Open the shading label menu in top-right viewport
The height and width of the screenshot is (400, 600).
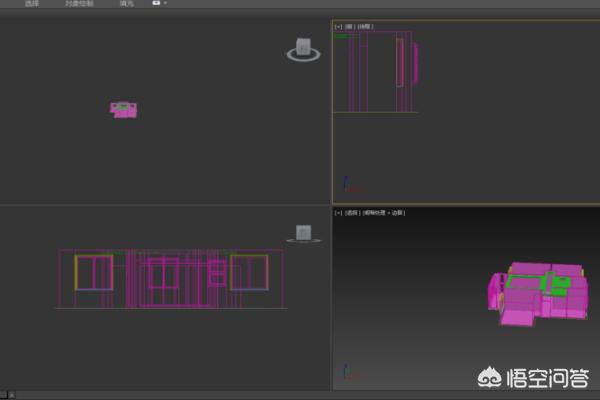pos(364,26)
